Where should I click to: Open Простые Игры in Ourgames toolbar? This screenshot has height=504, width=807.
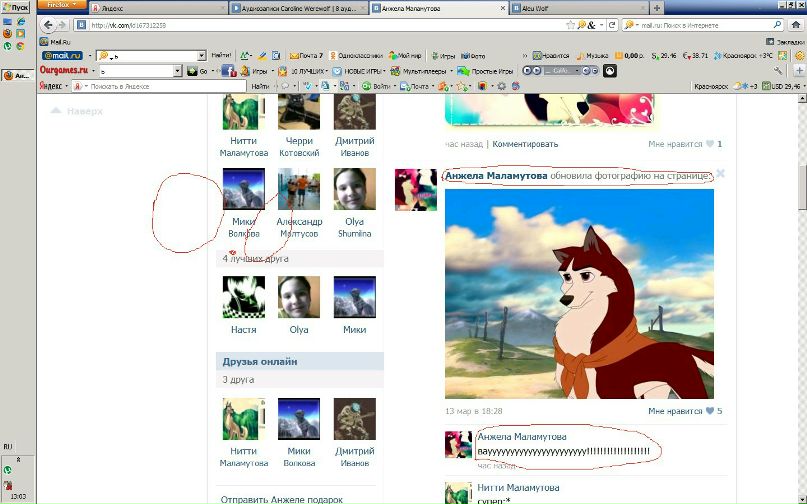485,71
